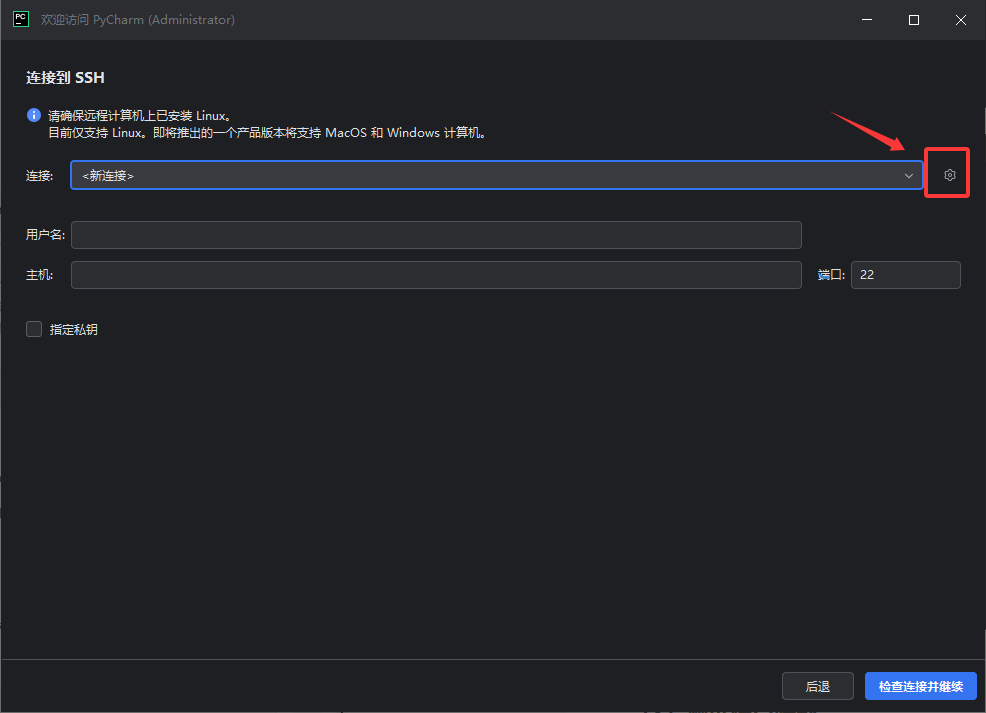Click the 端口 port field showing 22
Viewport: 986px width, 713px height.
pyautogui.click(x=906, y=275)
